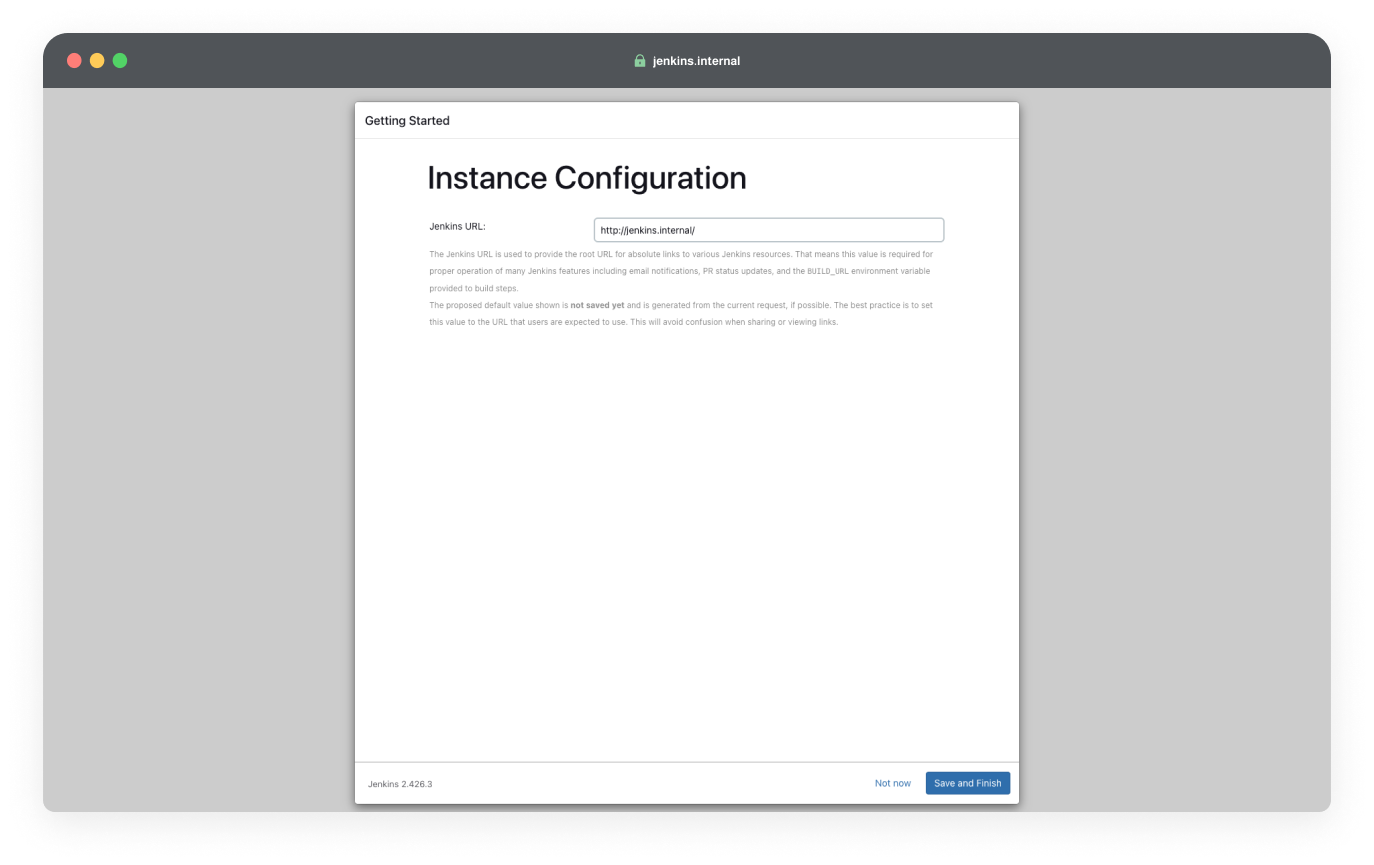Click the Getting Started header
Image resolution: width=1374 pixels, height=865 pixels.
tap(407, 120)
